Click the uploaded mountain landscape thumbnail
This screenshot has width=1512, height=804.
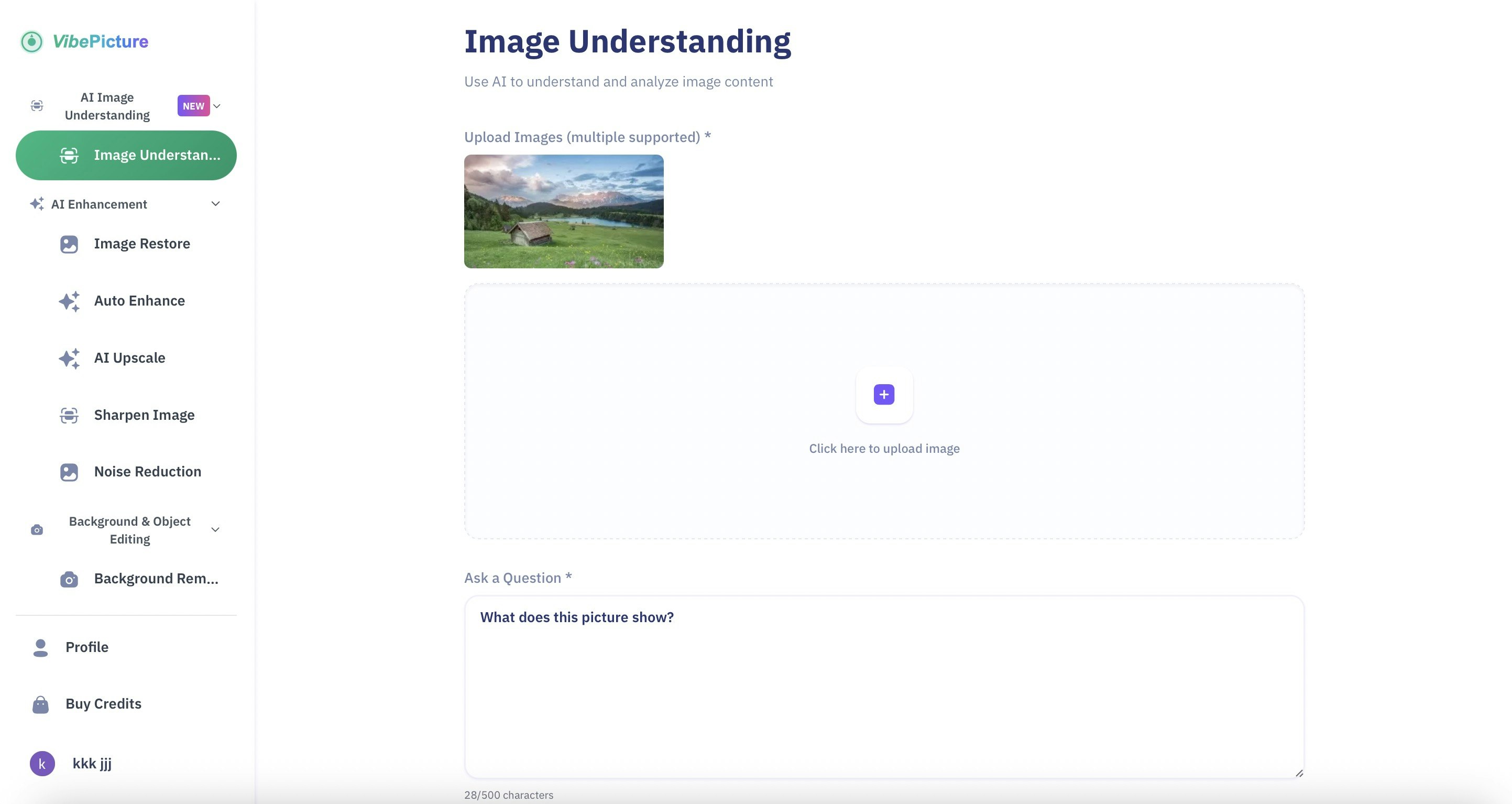point(564,211)
